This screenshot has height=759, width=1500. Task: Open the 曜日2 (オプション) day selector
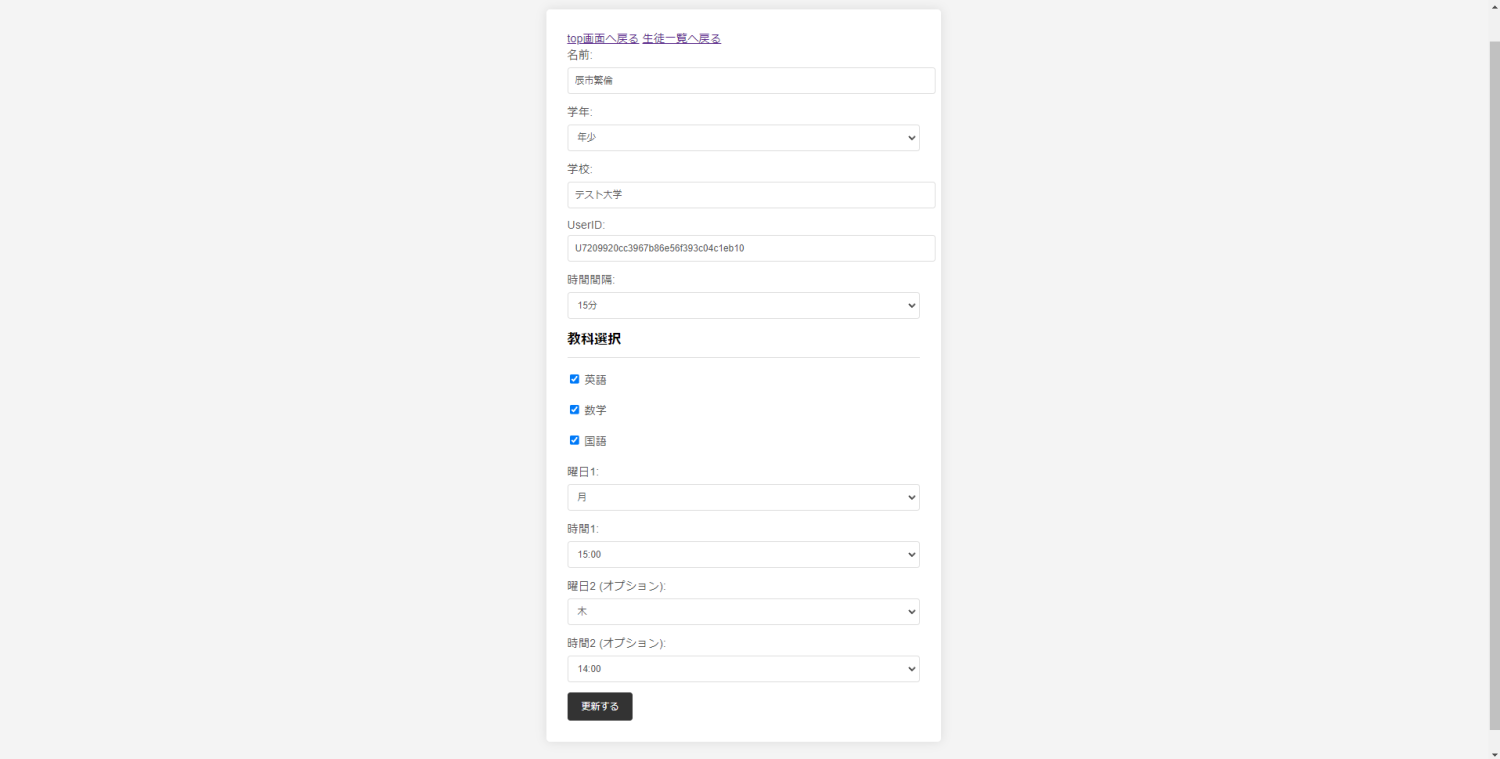click(742, 611)
